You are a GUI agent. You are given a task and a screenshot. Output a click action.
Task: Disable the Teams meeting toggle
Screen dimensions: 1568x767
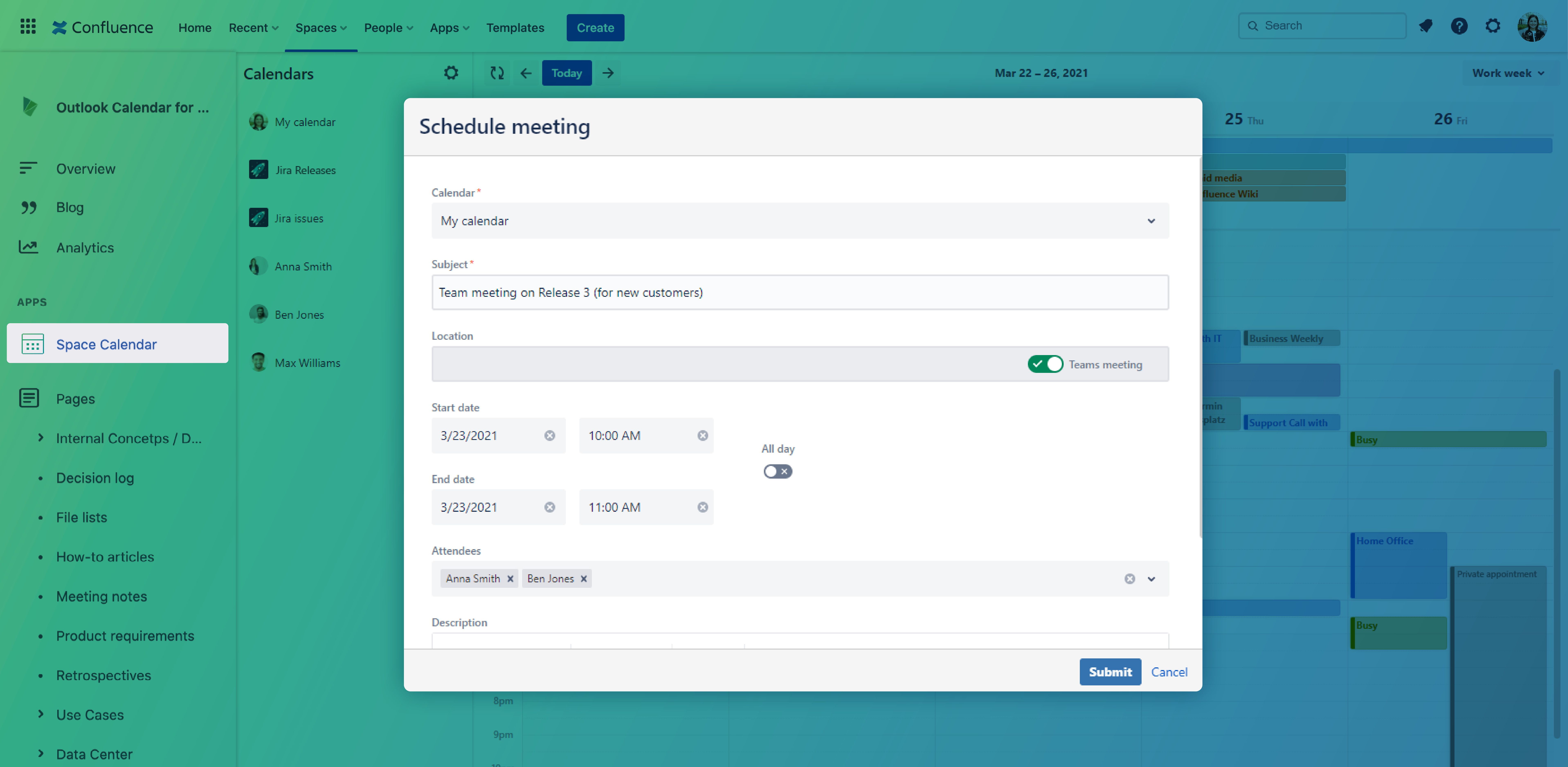point(1045,364)
